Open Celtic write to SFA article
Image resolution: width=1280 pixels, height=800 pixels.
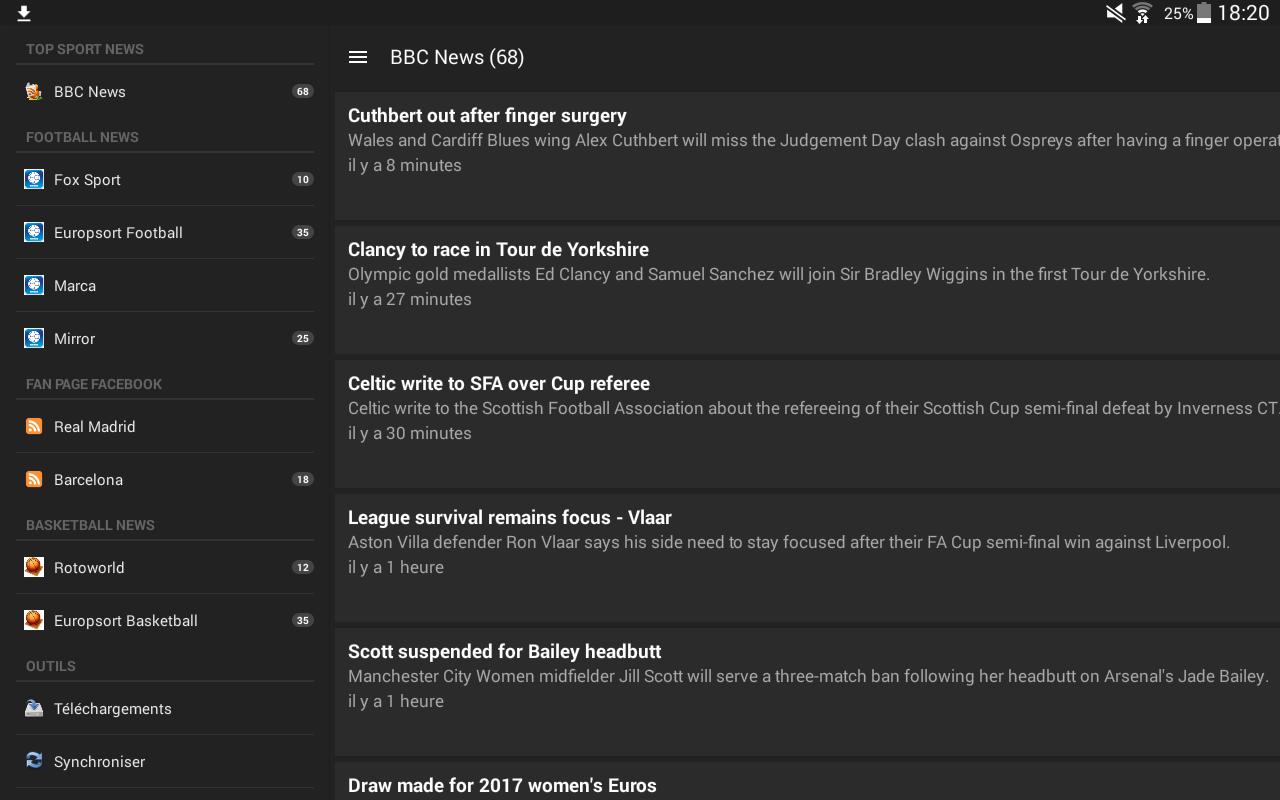coord(498,384)
